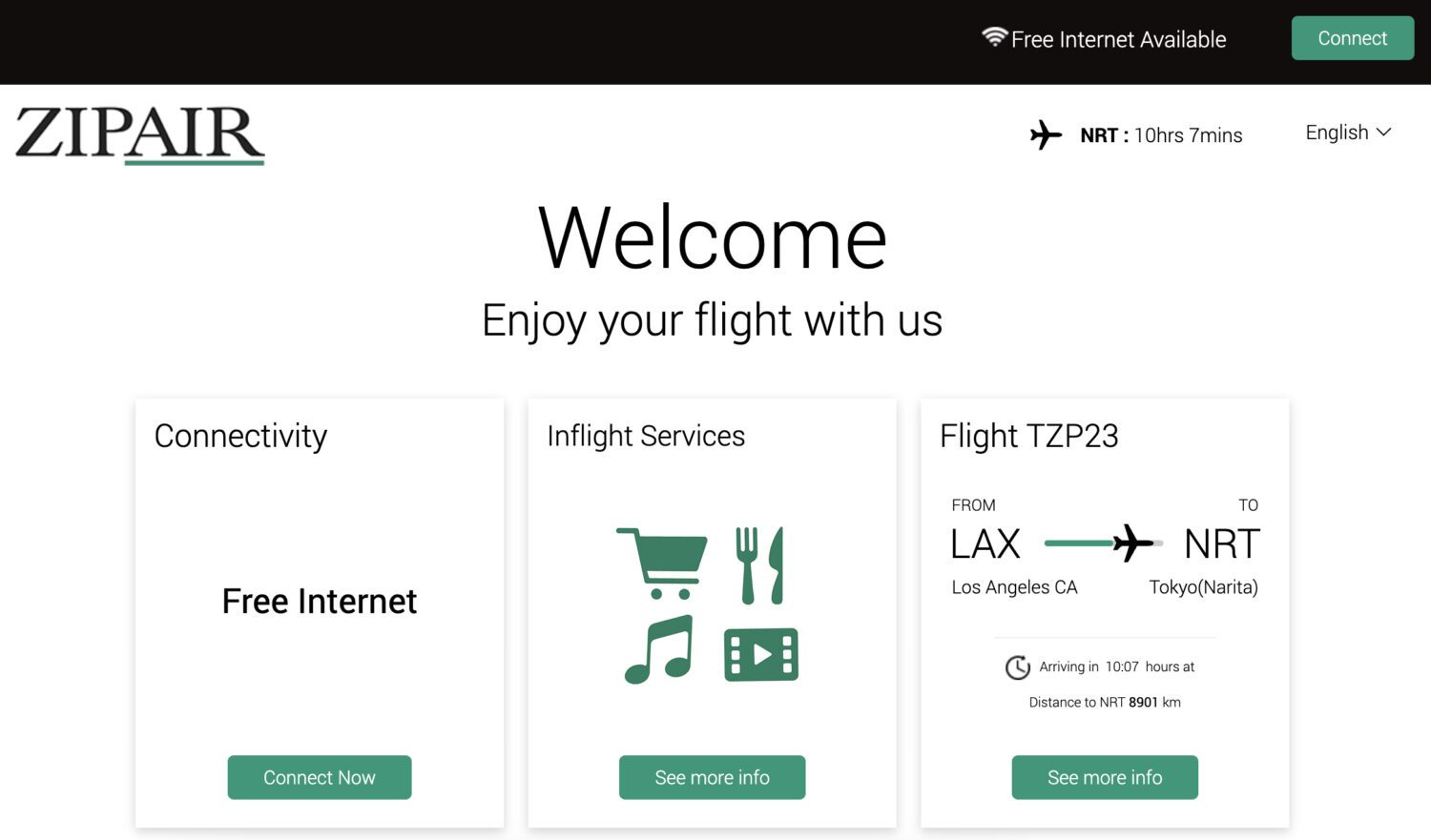
Task: Select the Inflight Services card heading
Action: tap(646, 436)
